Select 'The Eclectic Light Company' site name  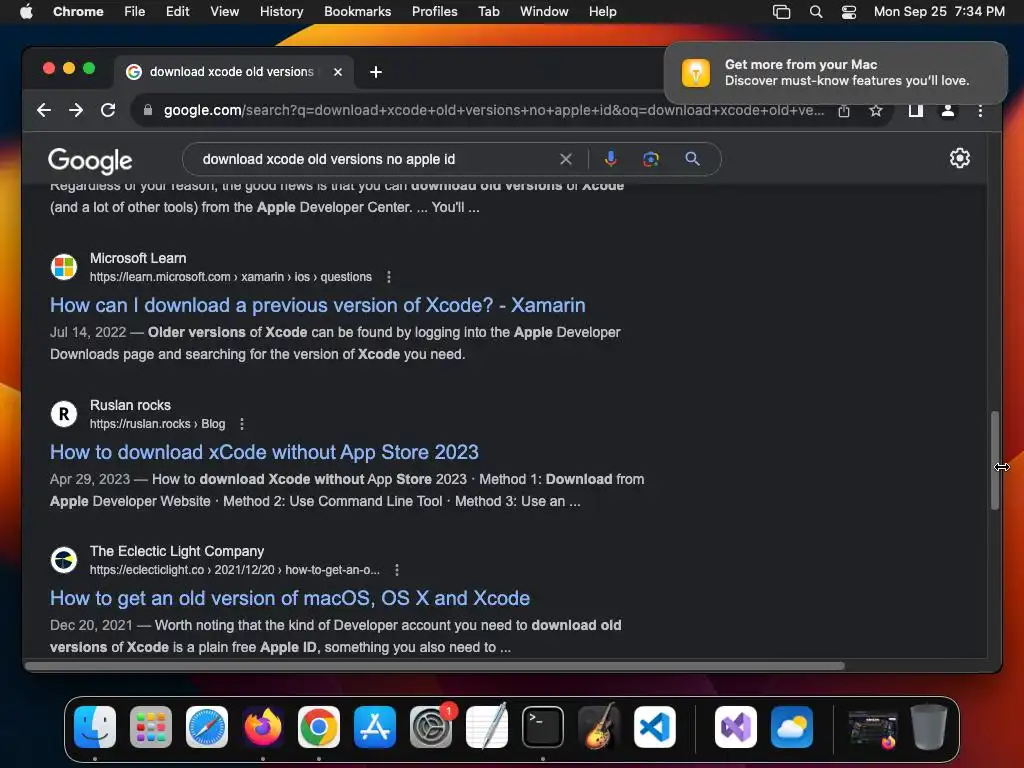177,551
